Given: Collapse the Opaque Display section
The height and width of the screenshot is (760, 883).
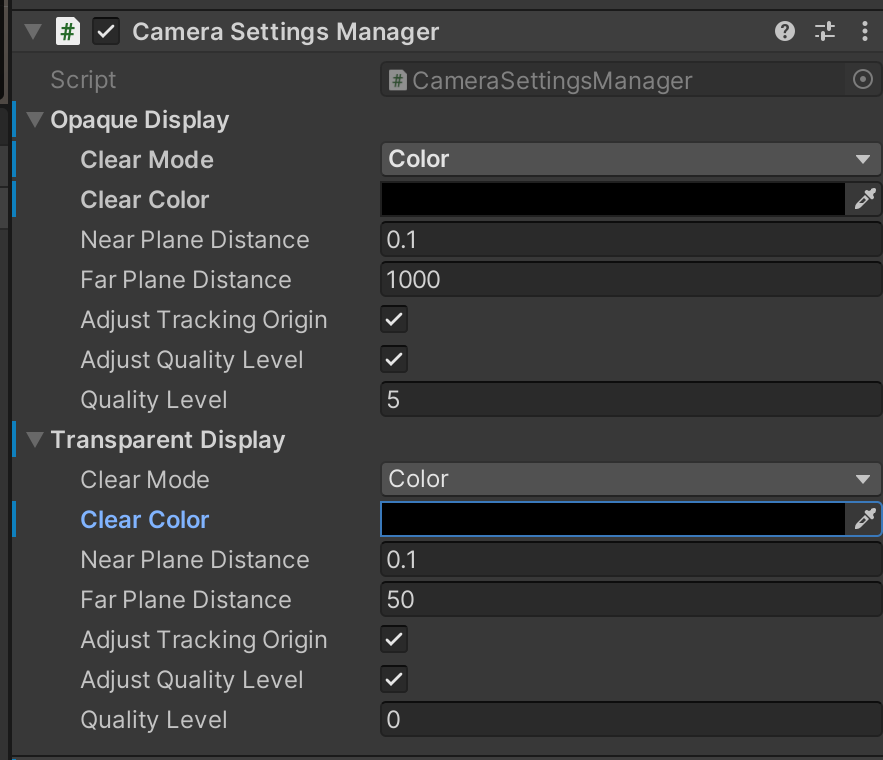Looking at the screenshot, I should tap(35, 120).
